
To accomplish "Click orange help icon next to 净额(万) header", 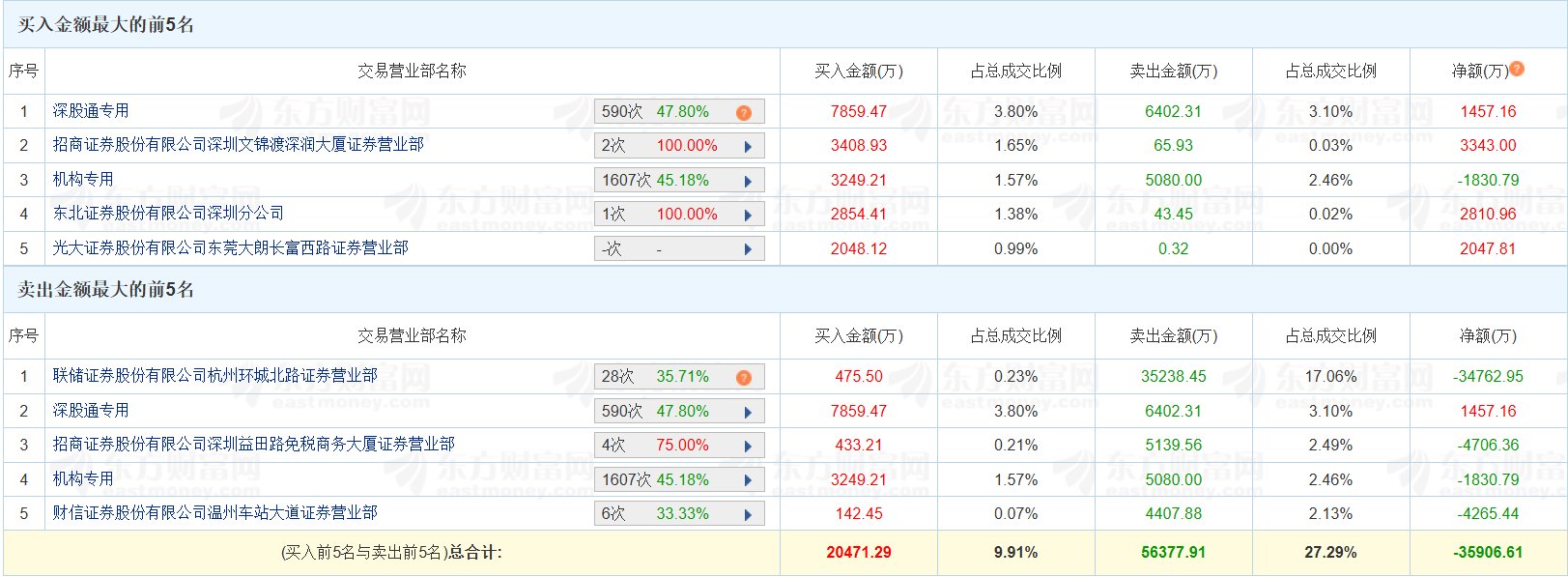I will [1517, 69].
